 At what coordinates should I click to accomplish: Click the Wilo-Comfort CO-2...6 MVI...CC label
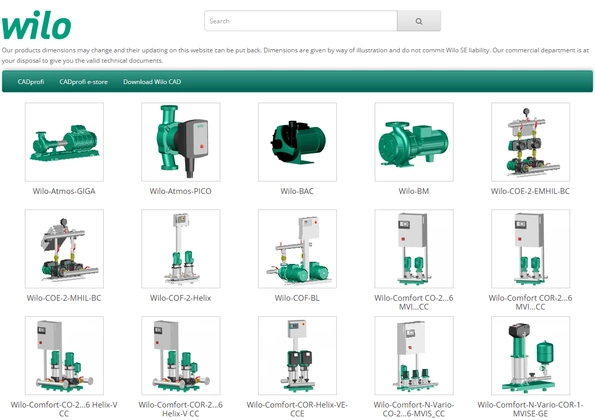pos(414,302)
